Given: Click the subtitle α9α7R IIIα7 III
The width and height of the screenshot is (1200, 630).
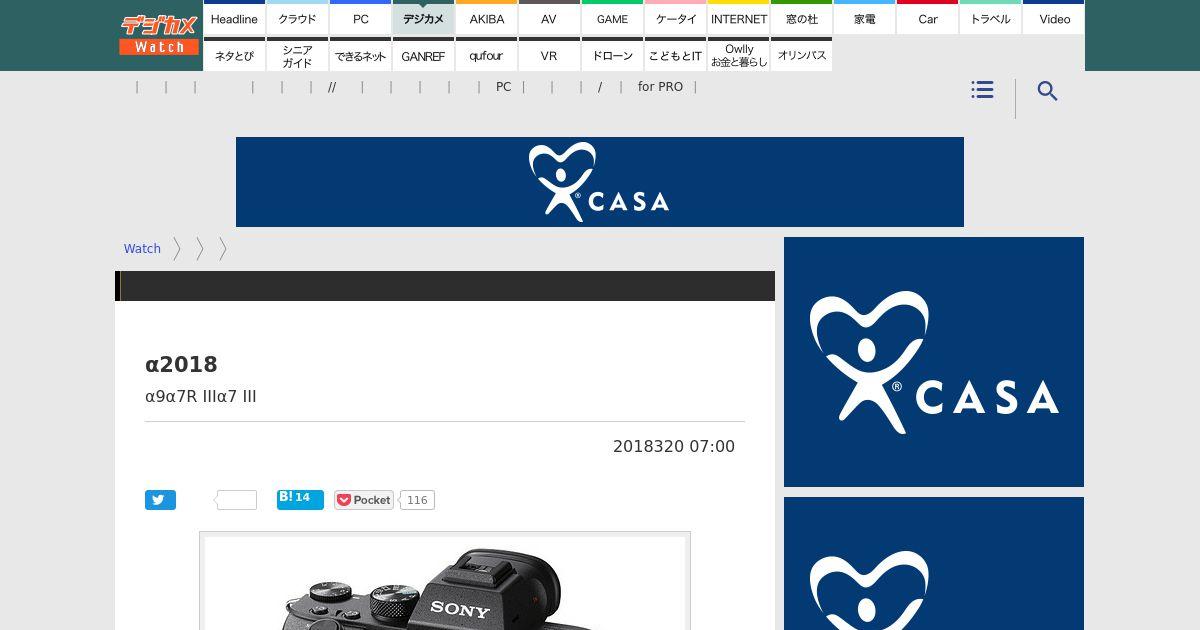Looking at the screenshot, I should coord(201,396).
